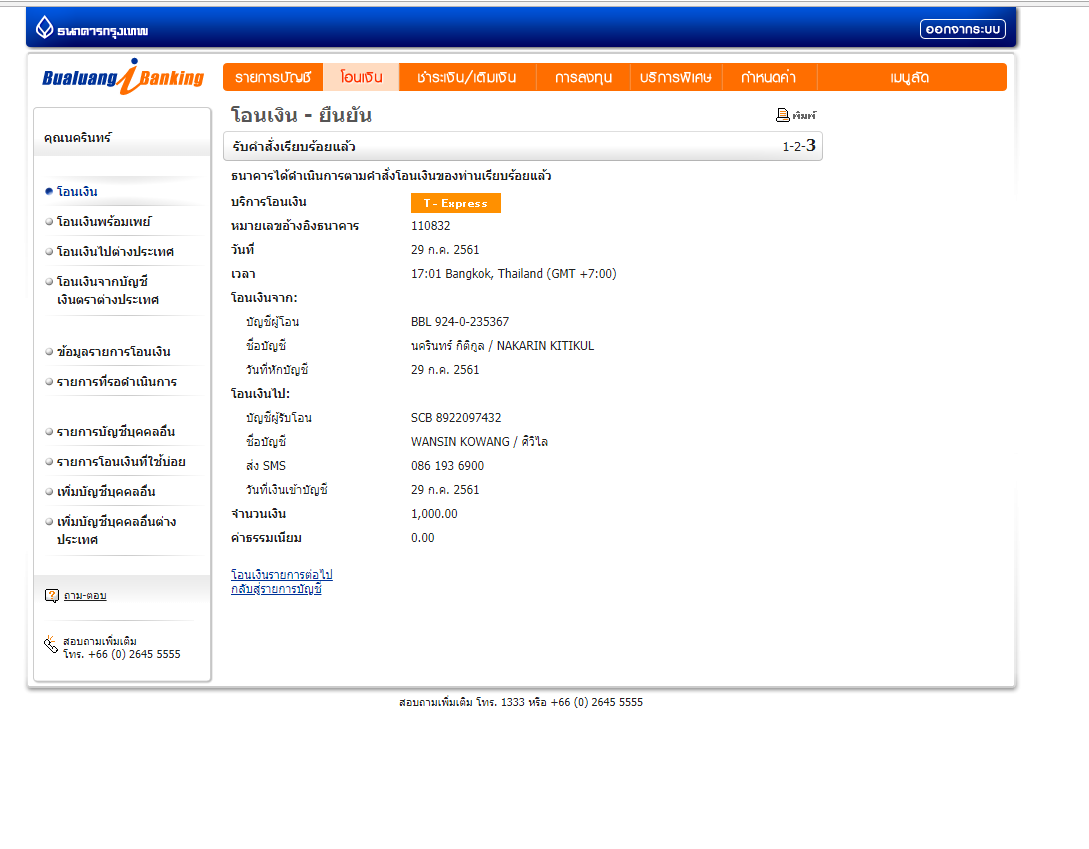Click the ออกจากระบบ logout button
The image size is (1089, 849).
[962, 29]
